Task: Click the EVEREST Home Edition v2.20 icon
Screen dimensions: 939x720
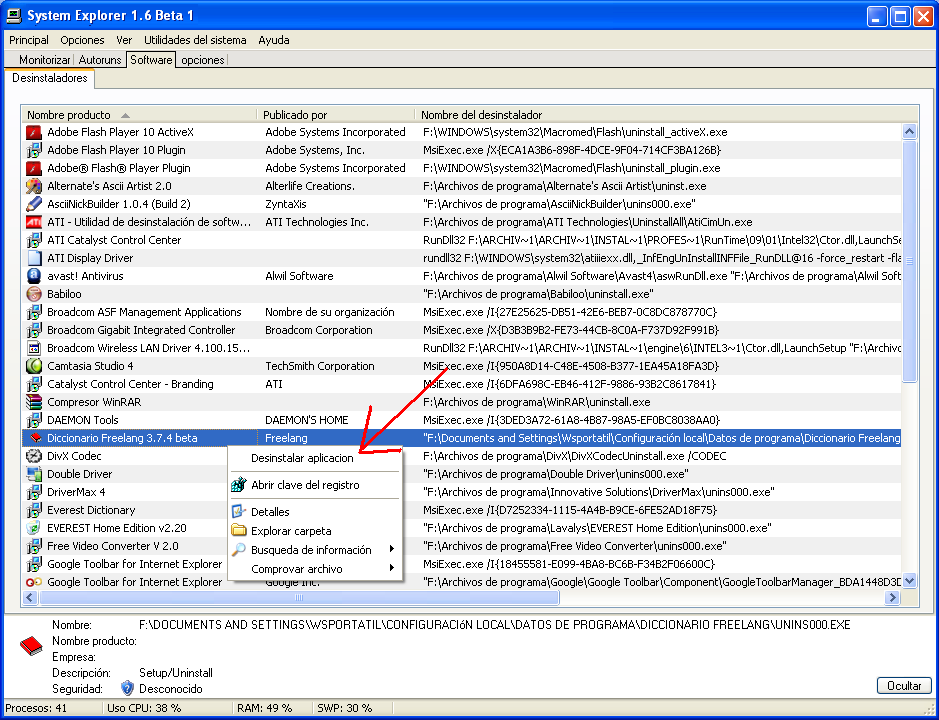Action: [34, 528]
